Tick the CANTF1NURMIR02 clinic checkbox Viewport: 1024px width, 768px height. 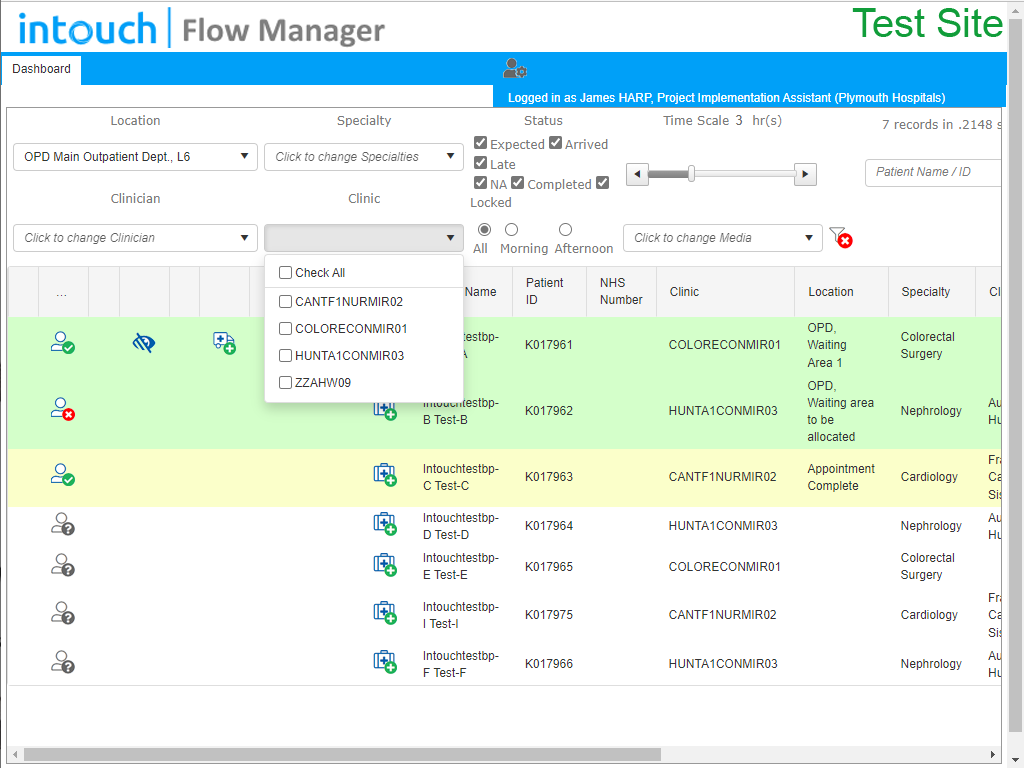point(285,301)
